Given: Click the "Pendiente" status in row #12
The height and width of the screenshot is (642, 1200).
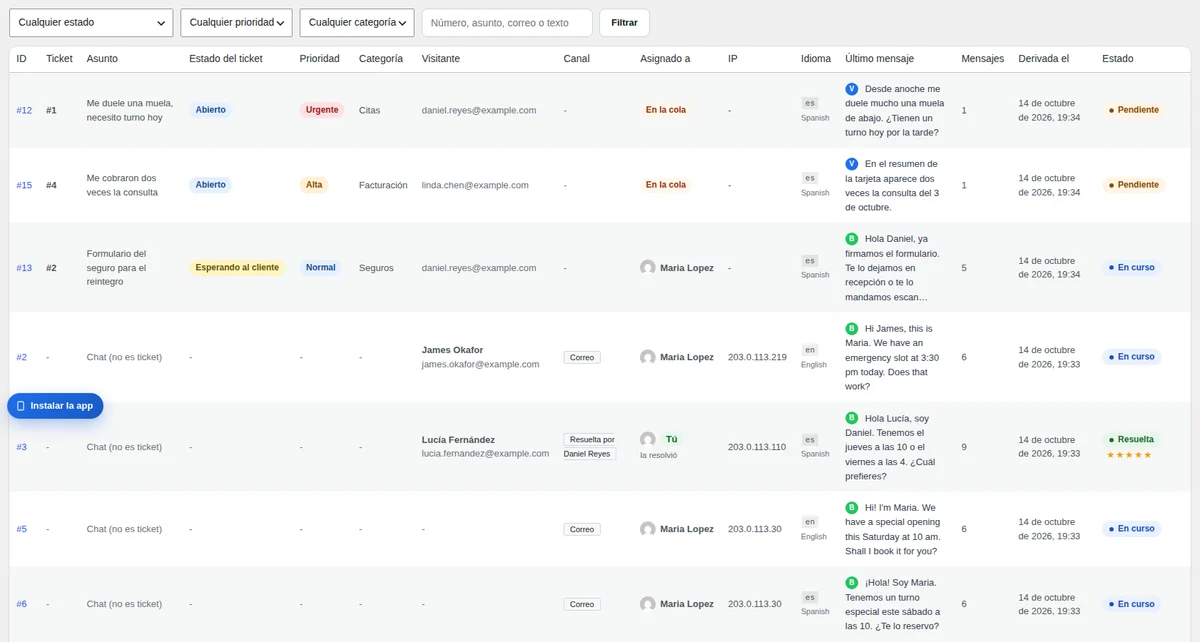Looking at the screenshot, I should 1134,110.
